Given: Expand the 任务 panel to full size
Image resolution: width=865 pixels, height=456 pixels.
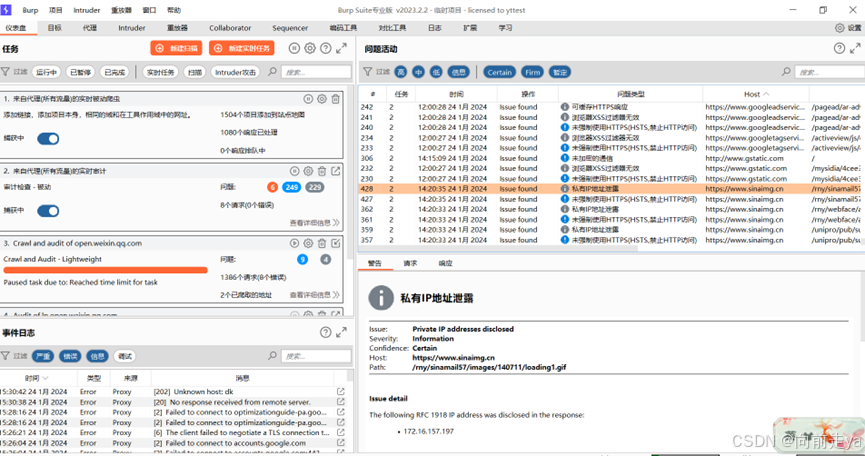Looking at the screenshot, I should 341,49.
